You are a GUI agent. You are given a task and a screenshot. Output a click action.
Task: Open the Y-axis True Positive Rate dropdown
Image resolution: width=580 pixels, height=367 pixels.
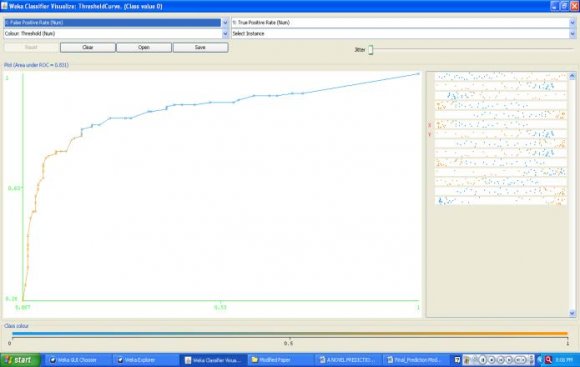pyautogui.click(x=403, y=23)
